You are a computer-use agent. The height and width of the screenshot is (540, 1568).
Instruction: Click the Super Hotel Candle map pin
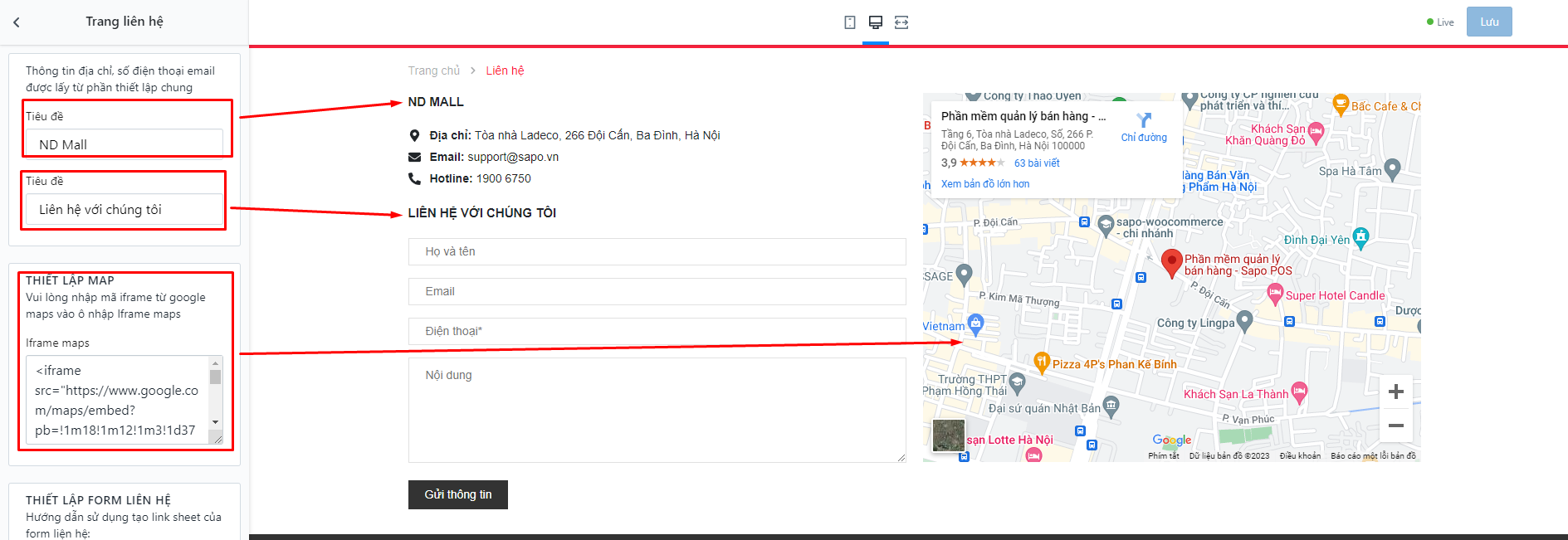1275,293
